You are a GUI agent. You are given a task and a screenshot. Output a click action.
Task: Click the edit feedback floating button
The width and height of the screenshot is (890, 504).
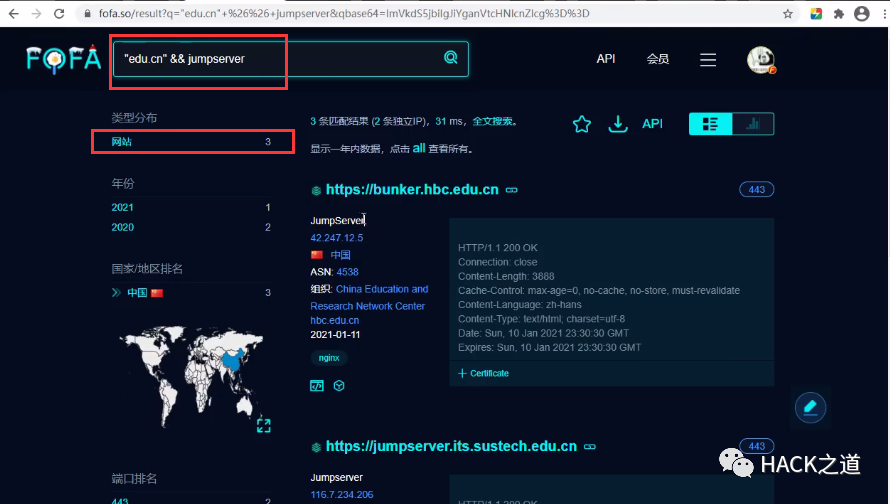click(810, 408)
